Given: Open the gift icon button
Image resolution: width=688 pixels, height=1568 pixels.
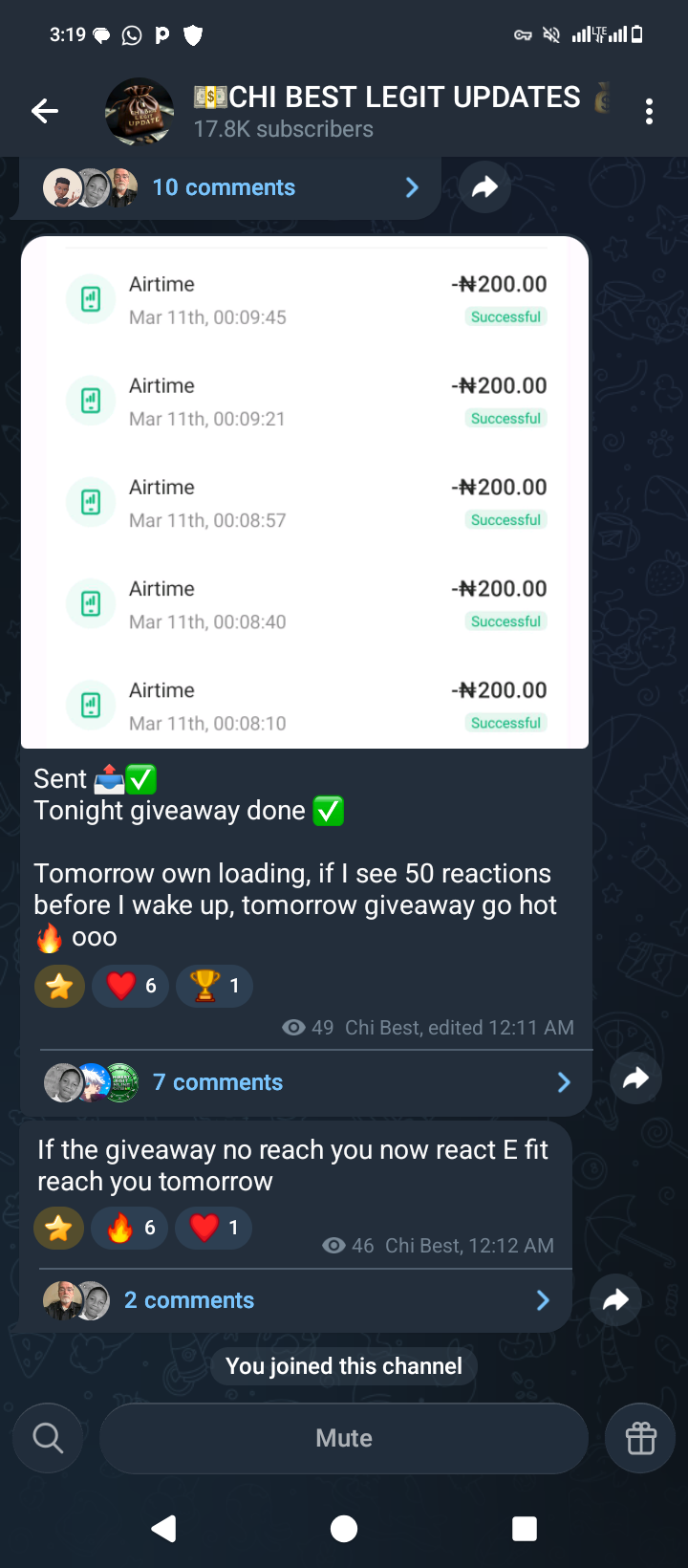Looking at the screenshot, I should [x=640, y=1438].
